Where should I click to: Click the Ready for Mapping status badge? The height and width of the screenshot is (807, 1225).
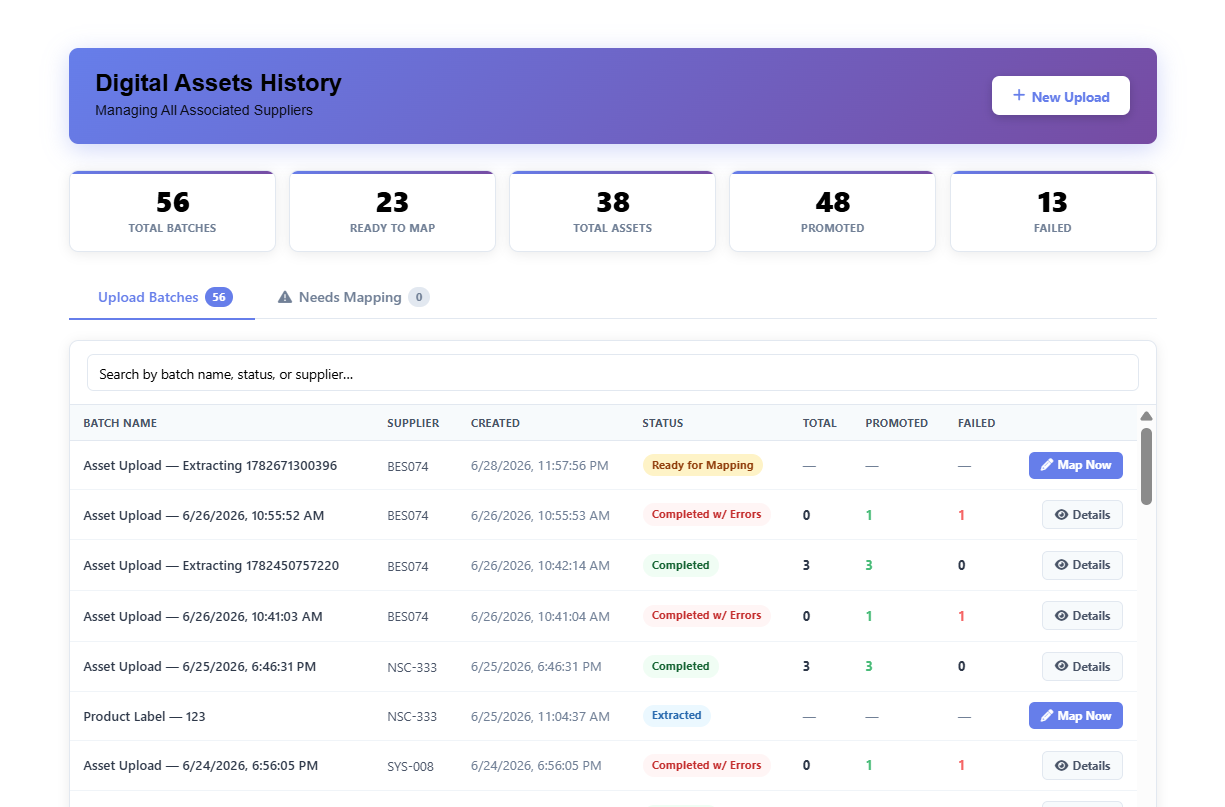tap(703, 465)
